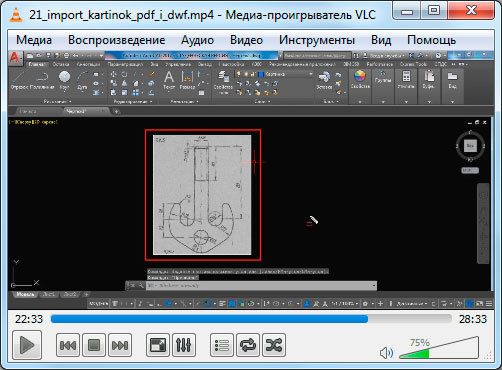Click the Утилиты calculator icon in video
The width and height of the screenshot is (502, 370).
click(x=406, y=76)
